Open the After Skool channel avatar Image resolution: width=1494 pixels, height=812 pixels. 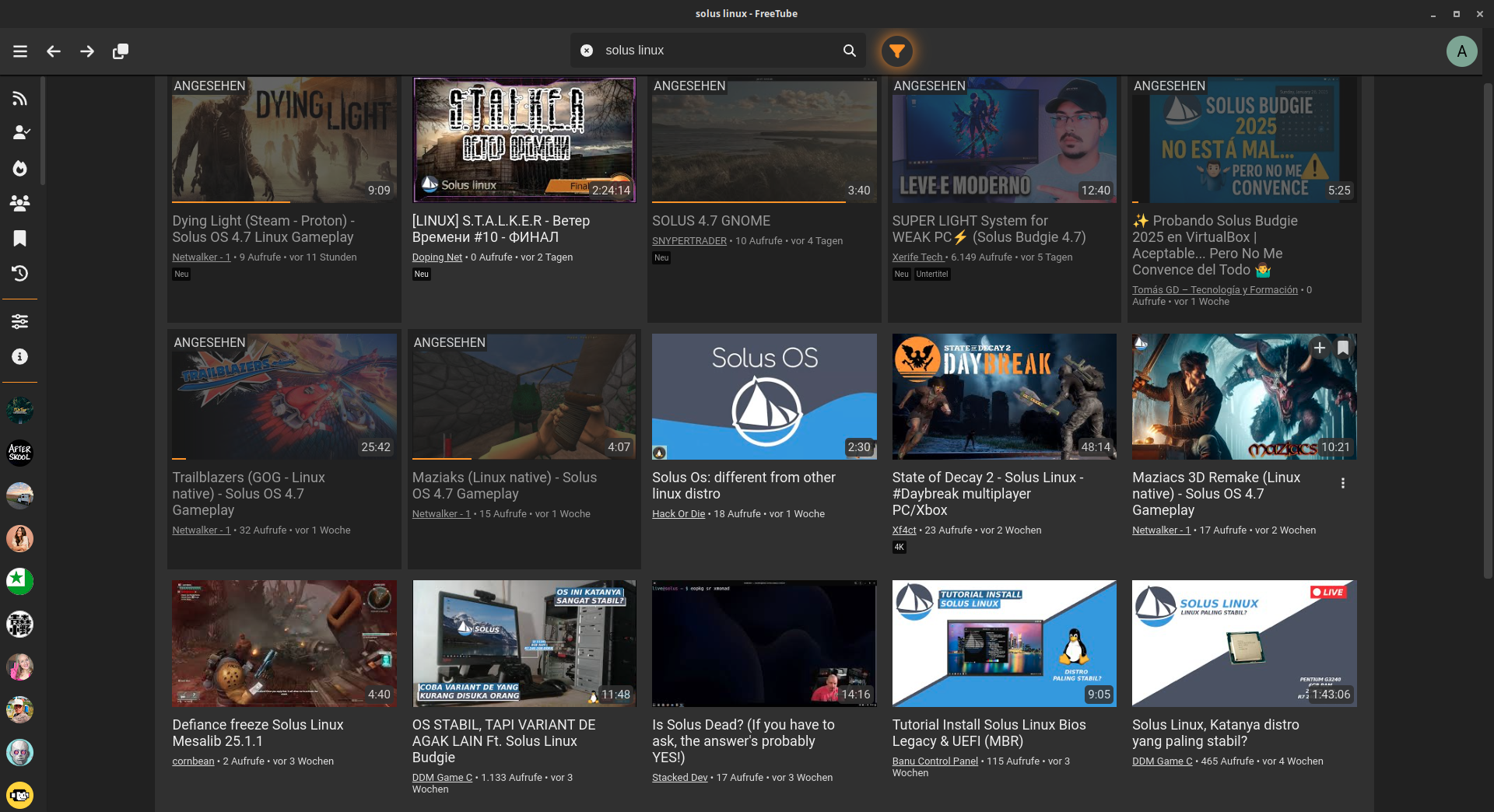click(x=20, y=453)
